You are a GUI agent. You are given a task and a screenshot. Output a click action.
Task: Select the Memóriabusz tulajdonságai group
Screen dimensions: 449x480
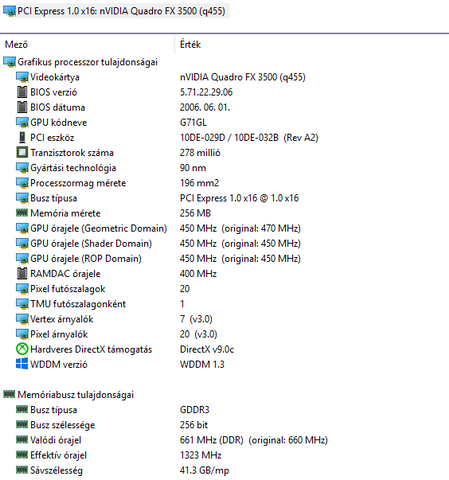click(x=76, y=395)
